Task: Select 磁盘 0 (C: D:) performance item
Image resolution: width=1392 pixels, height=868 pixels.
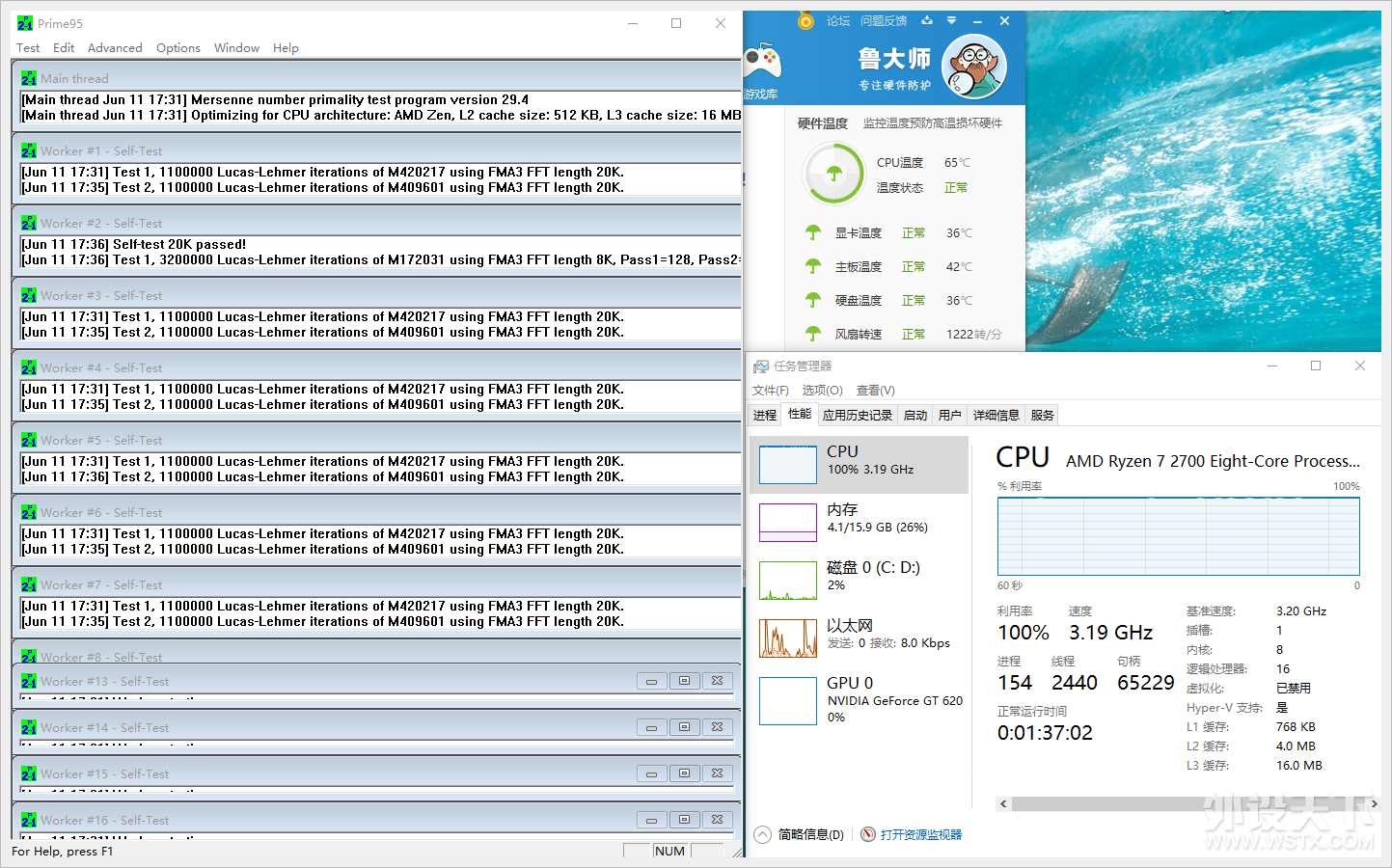Action: pyautogui.click(x=859, y=581)
